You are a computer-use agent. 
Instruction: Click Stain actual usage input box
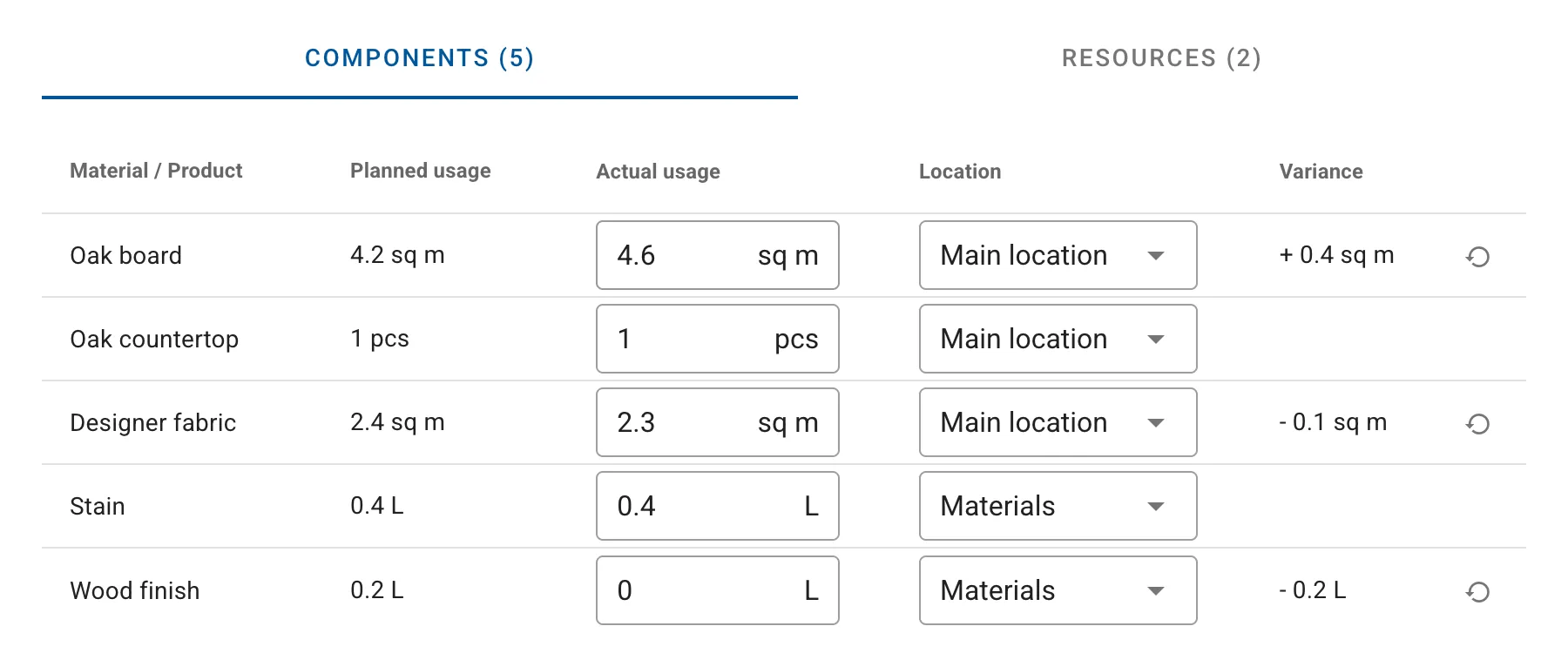679,506
